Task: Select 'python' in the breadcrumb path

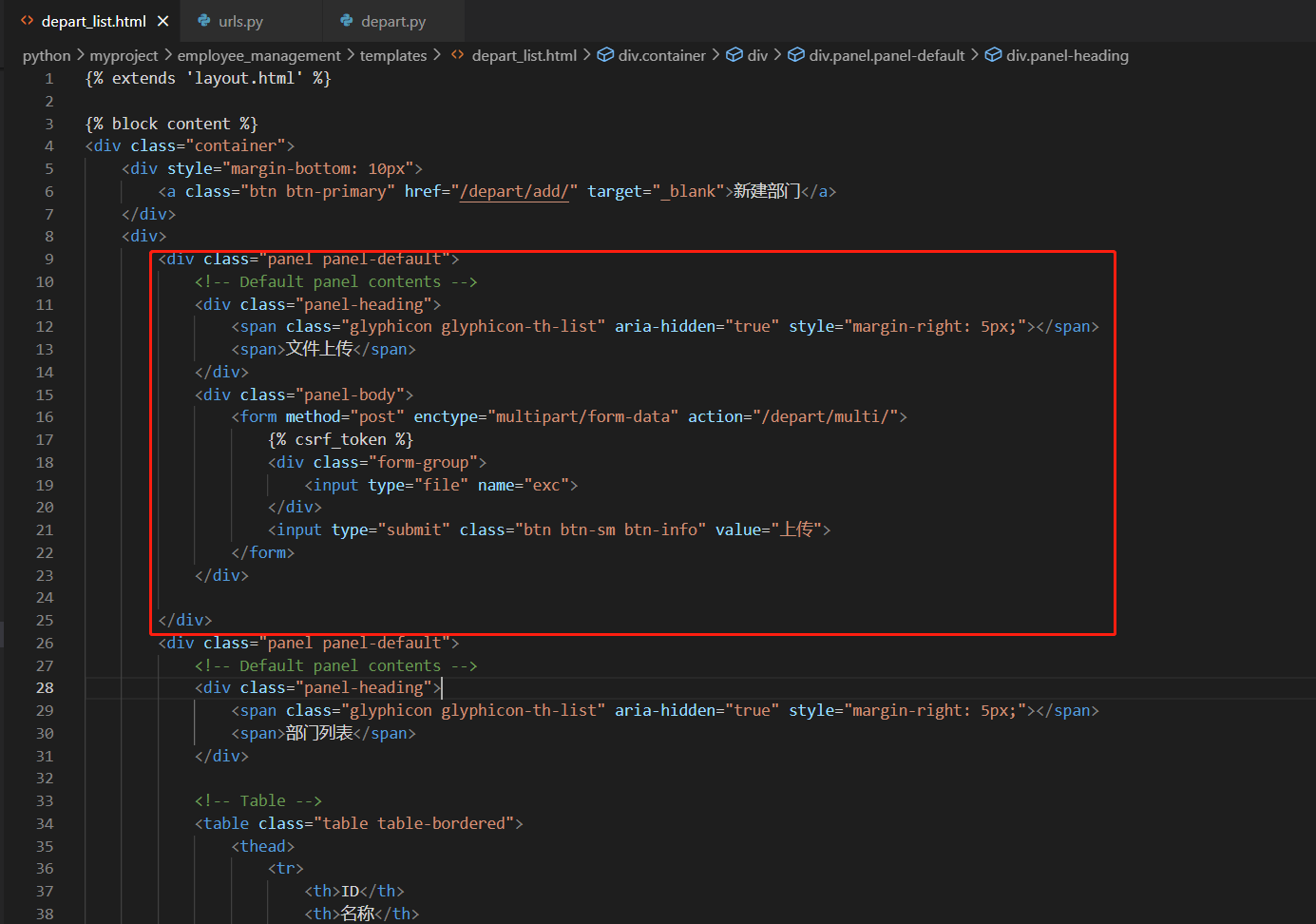Action: 47,55
